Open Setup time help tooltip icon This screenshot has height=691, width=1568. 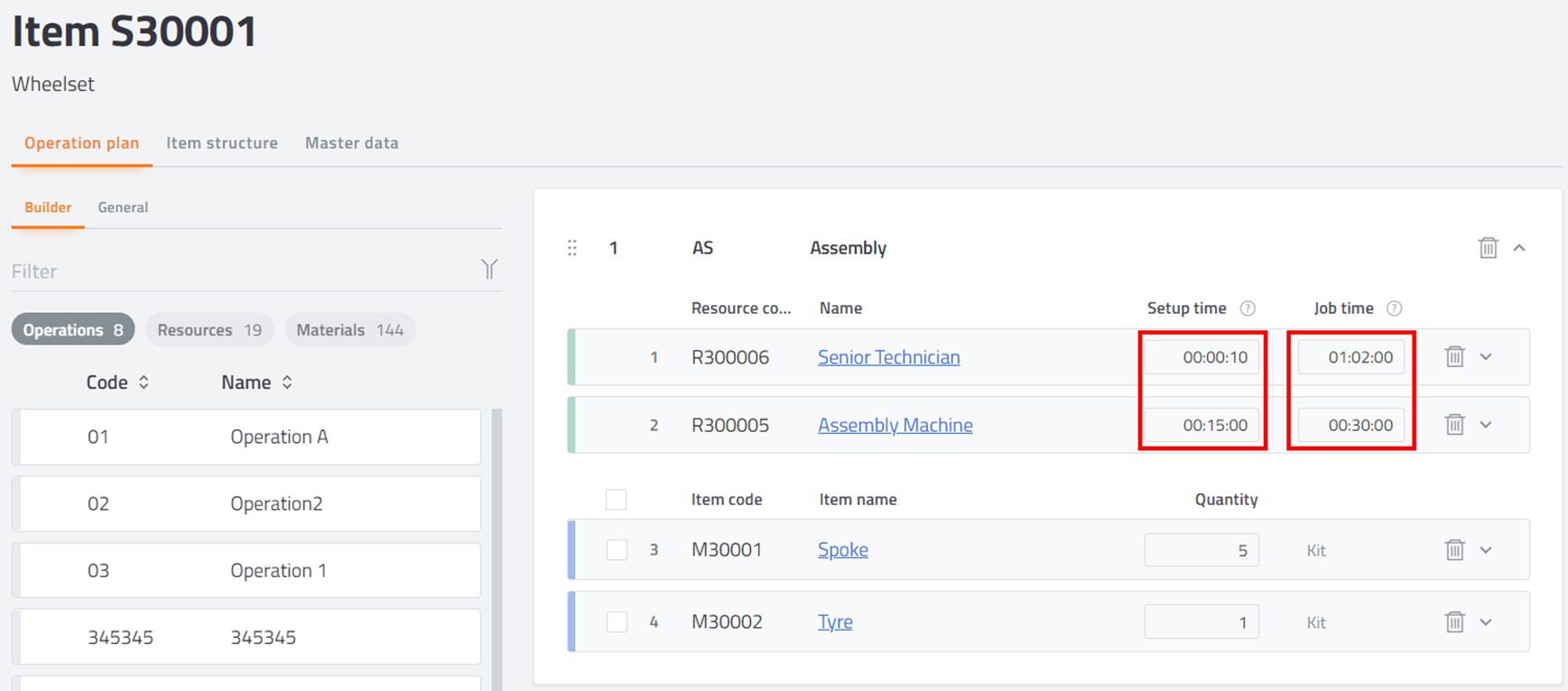tap(1248, 309)
